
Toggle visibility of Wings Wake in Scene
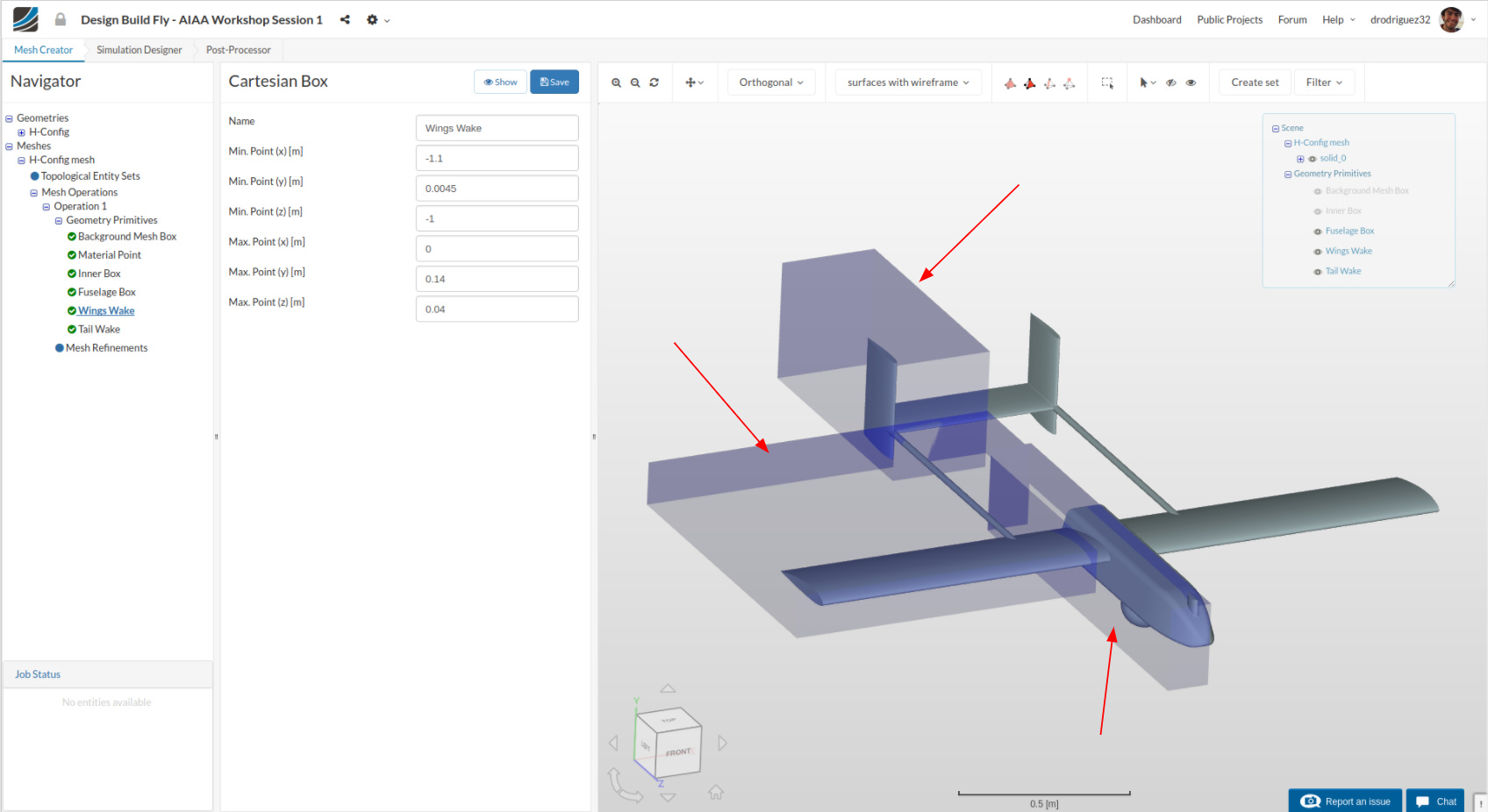coord(1318,252)
